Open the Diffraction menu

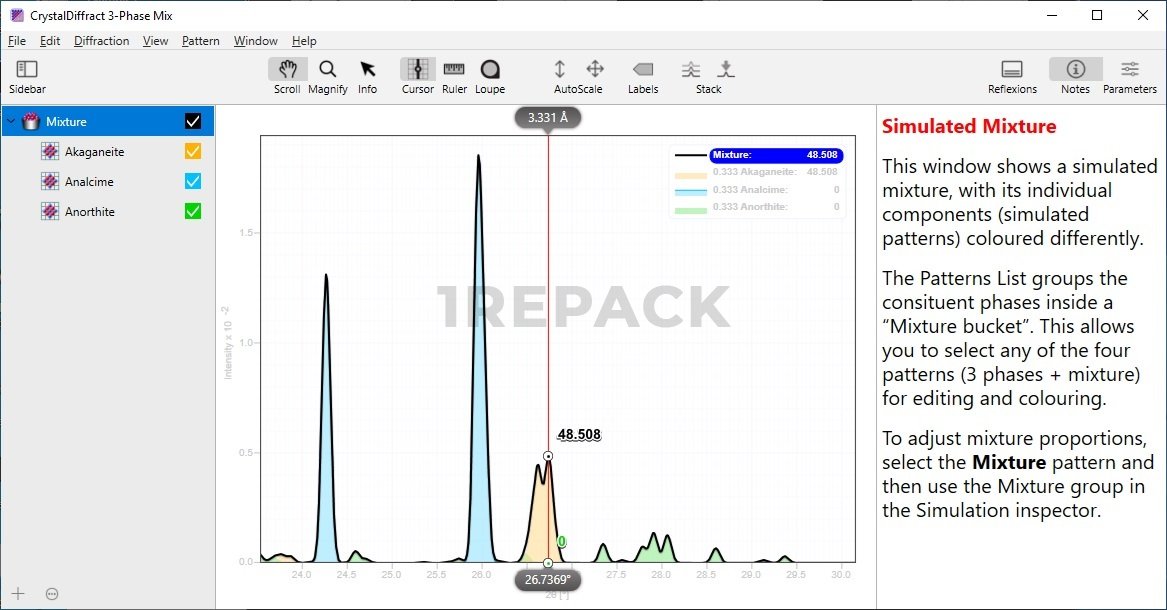(x=101, y=41)
